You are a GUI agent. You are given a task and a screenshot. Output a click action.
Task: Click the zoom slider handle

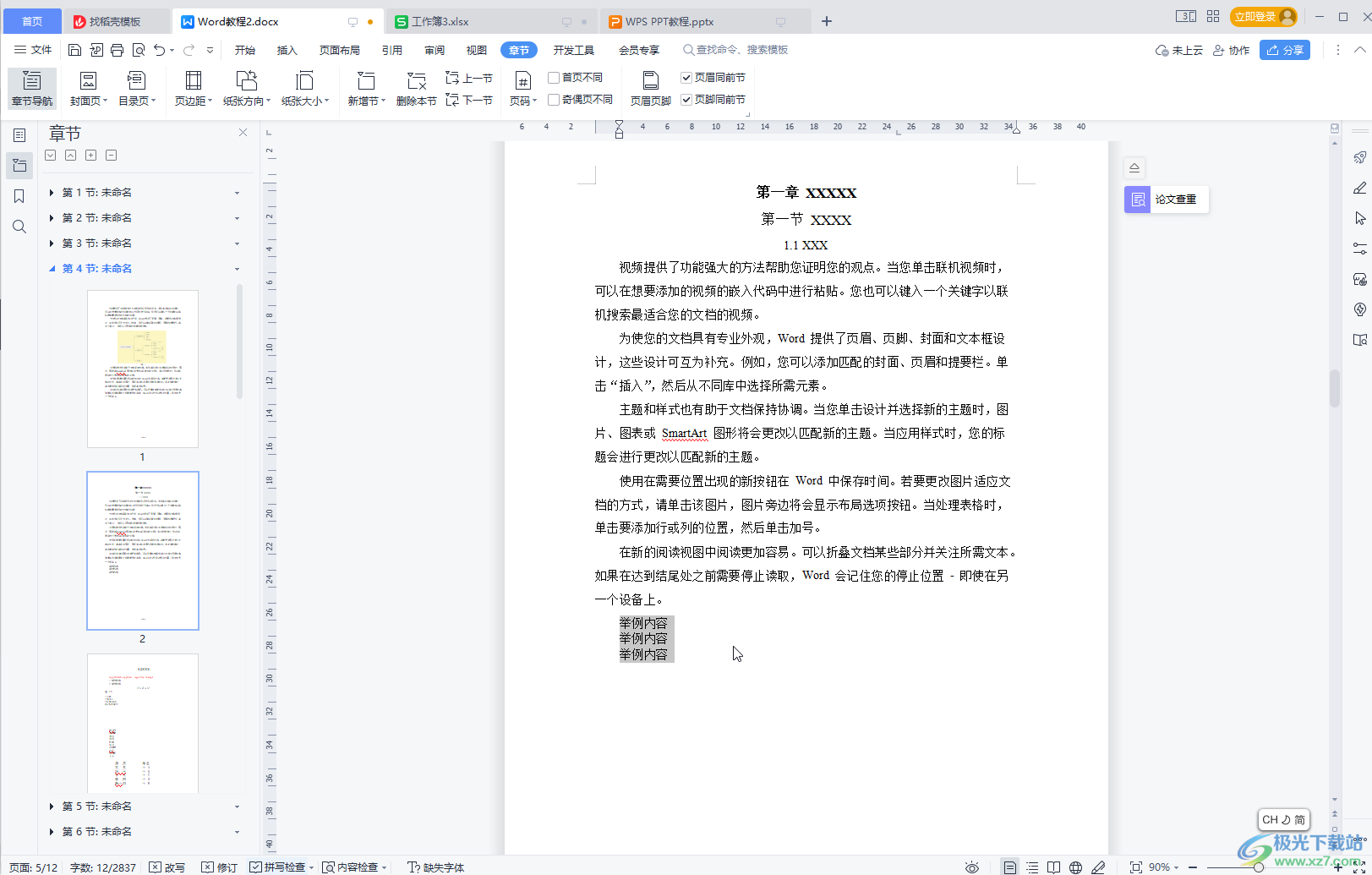click(x=1259, y=867)
